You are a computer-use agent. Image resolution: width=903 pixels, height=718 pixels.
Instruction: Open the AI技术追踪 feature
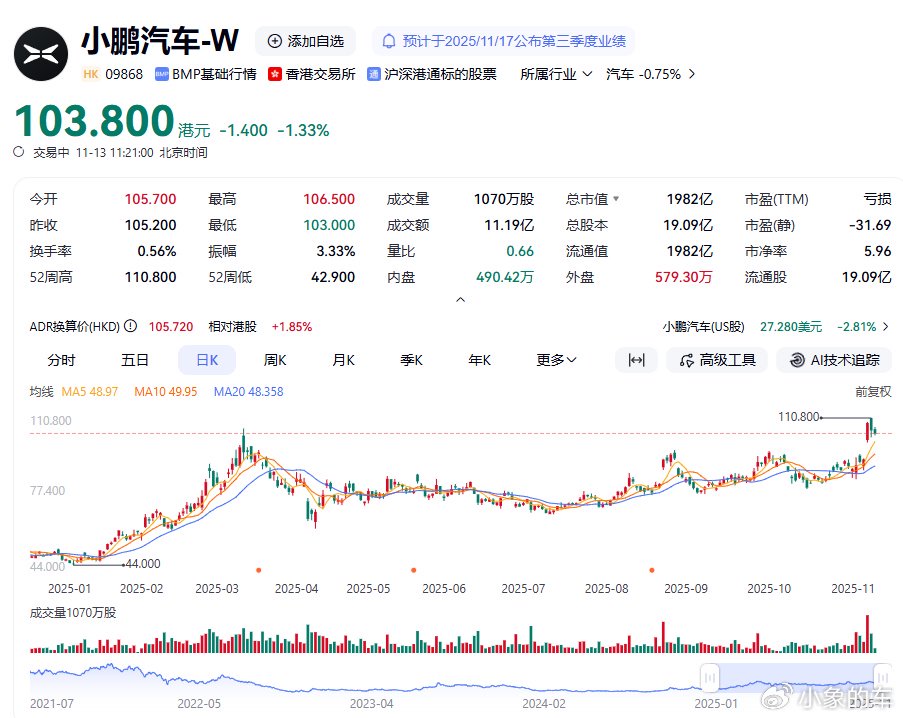pos(834,360)
